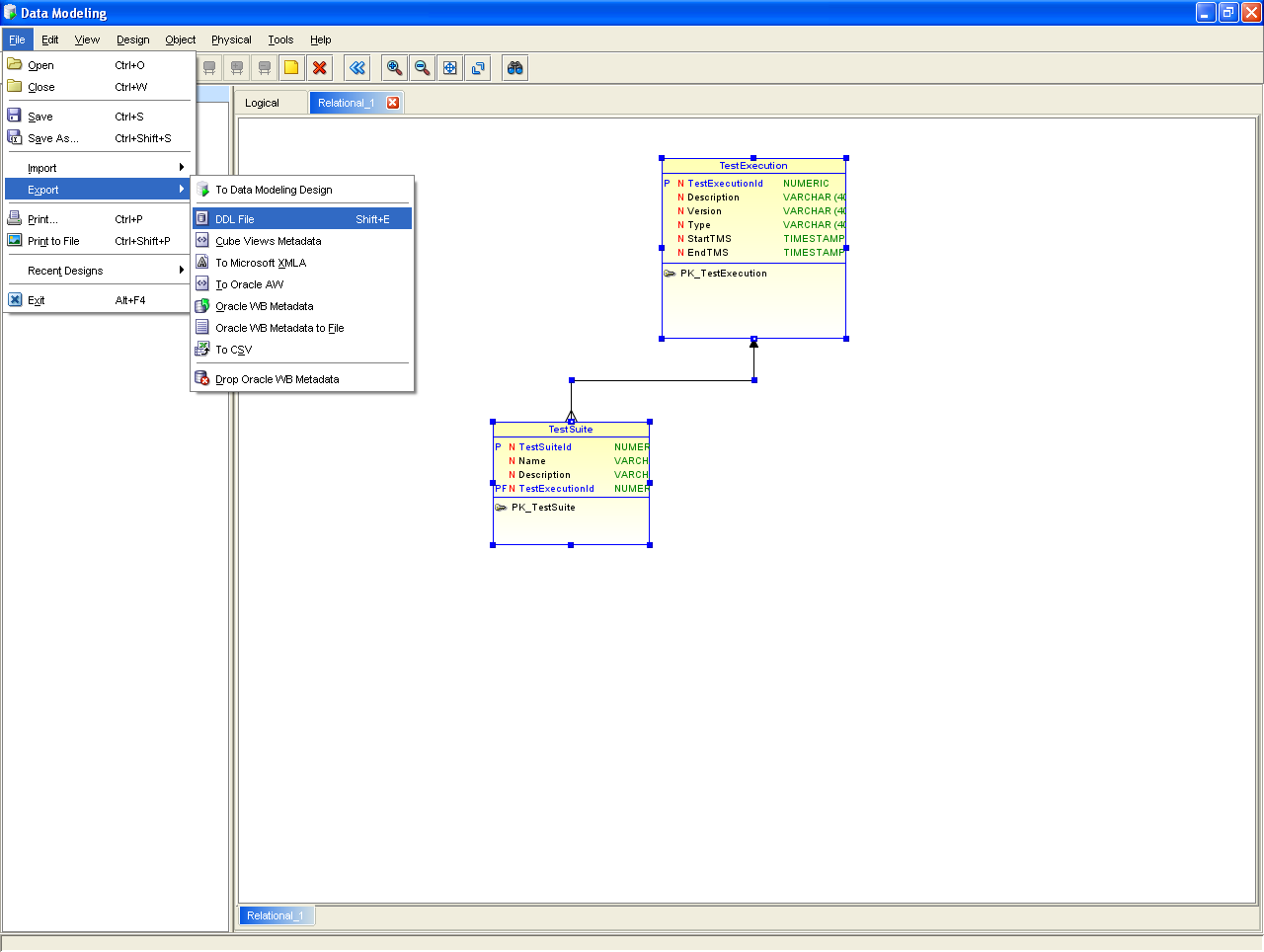Click the grayed table icon with minus sign
The image size is (1264, 952).
pos(265,67)
